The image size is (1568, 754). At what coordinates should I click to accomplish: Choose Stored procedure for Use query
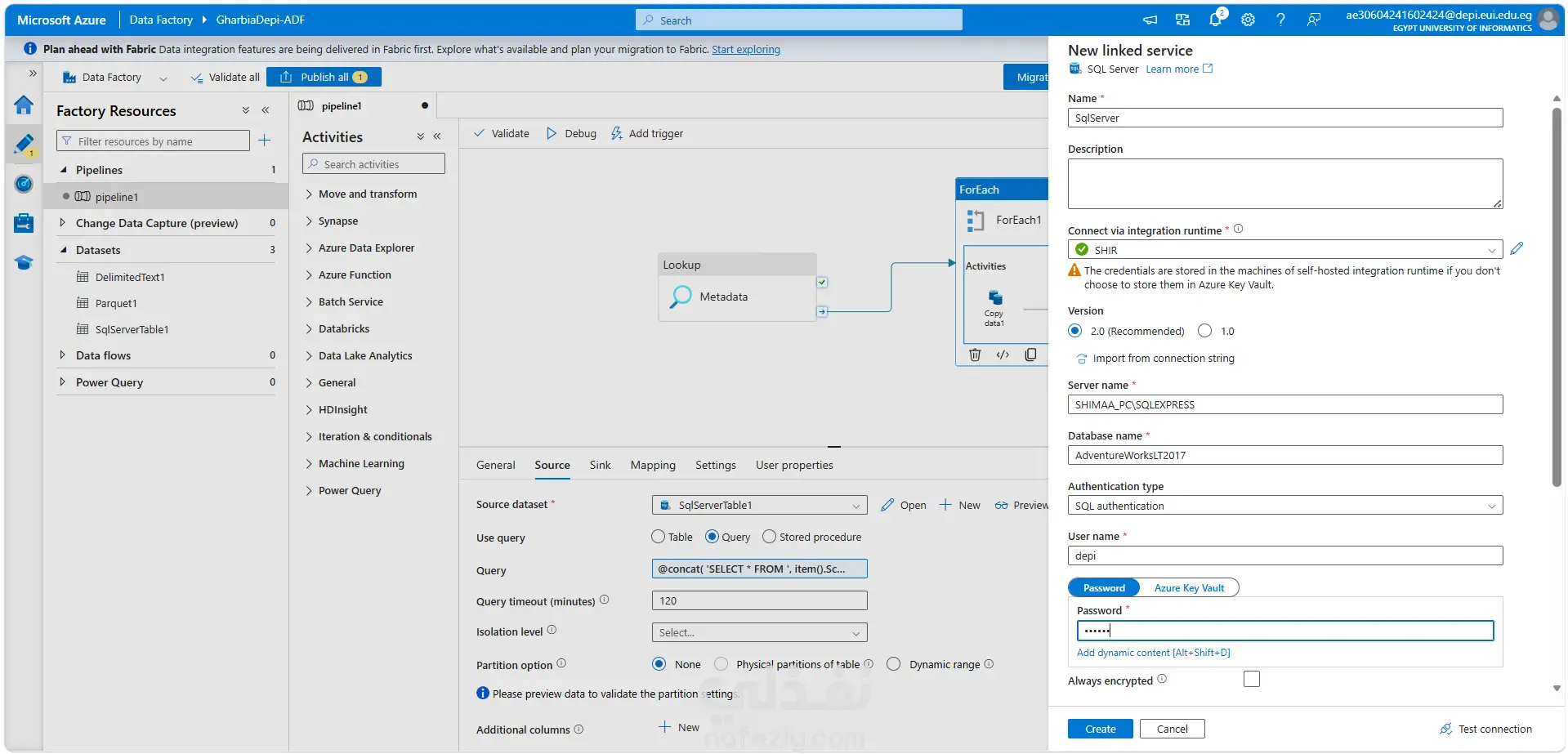[769, 537]
